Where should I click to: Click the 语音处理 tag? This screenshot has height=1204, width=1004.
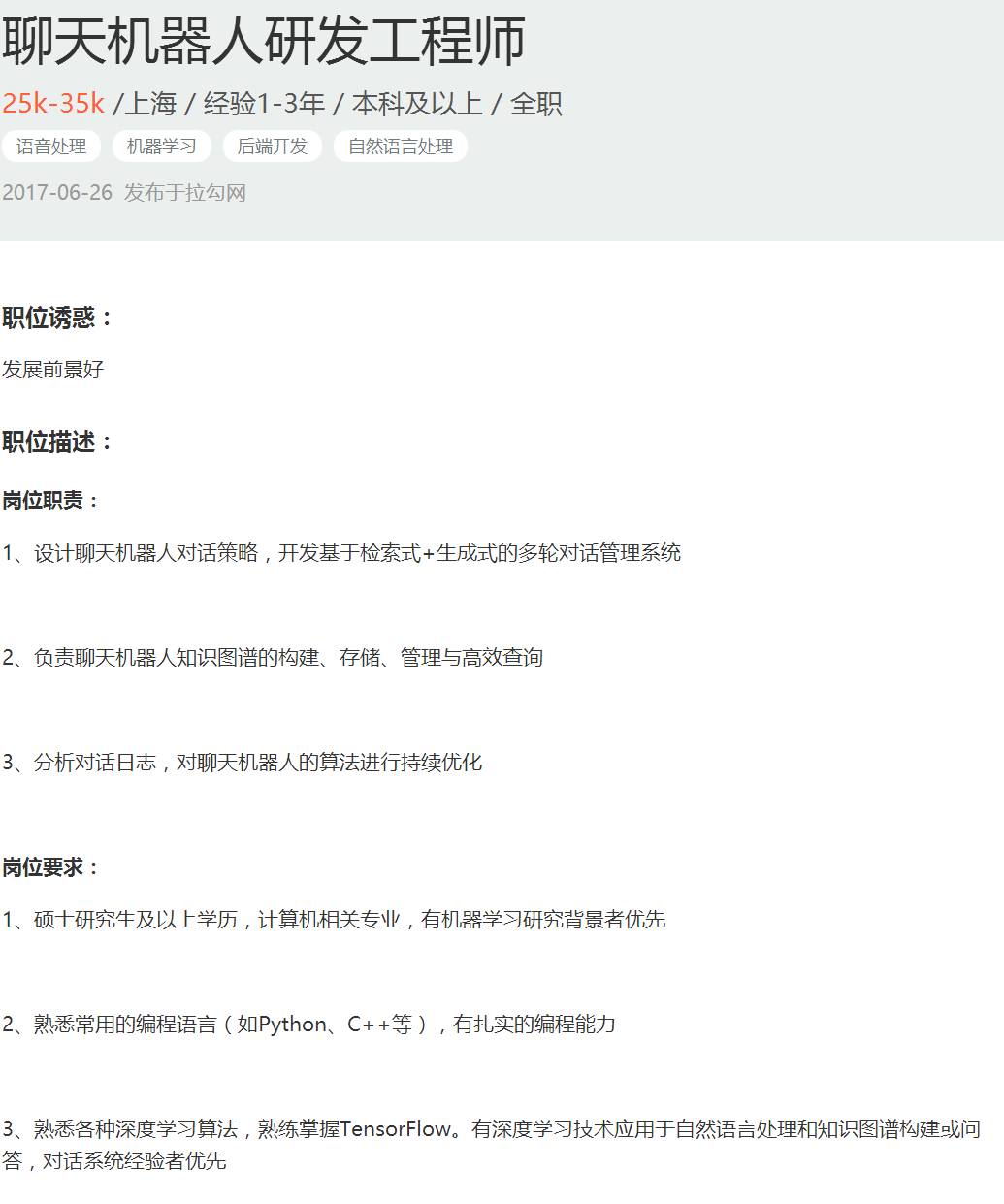(51, 146)
